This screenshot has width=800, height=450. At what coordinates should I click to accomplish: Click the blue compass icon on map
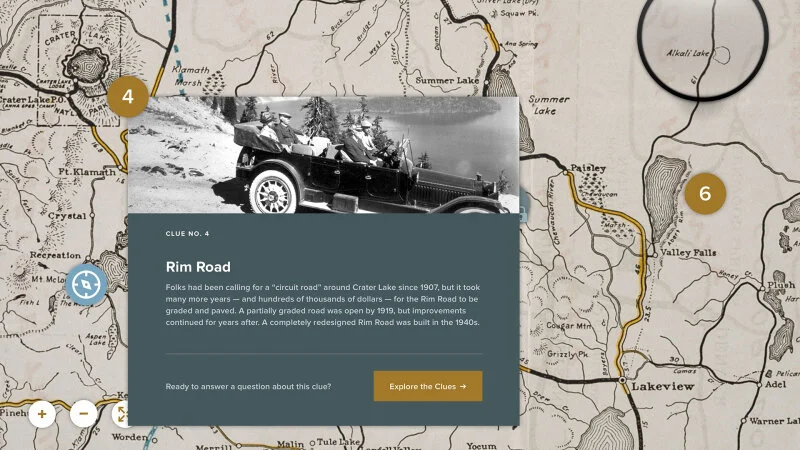pyautogui.click(x=86, y=284)
